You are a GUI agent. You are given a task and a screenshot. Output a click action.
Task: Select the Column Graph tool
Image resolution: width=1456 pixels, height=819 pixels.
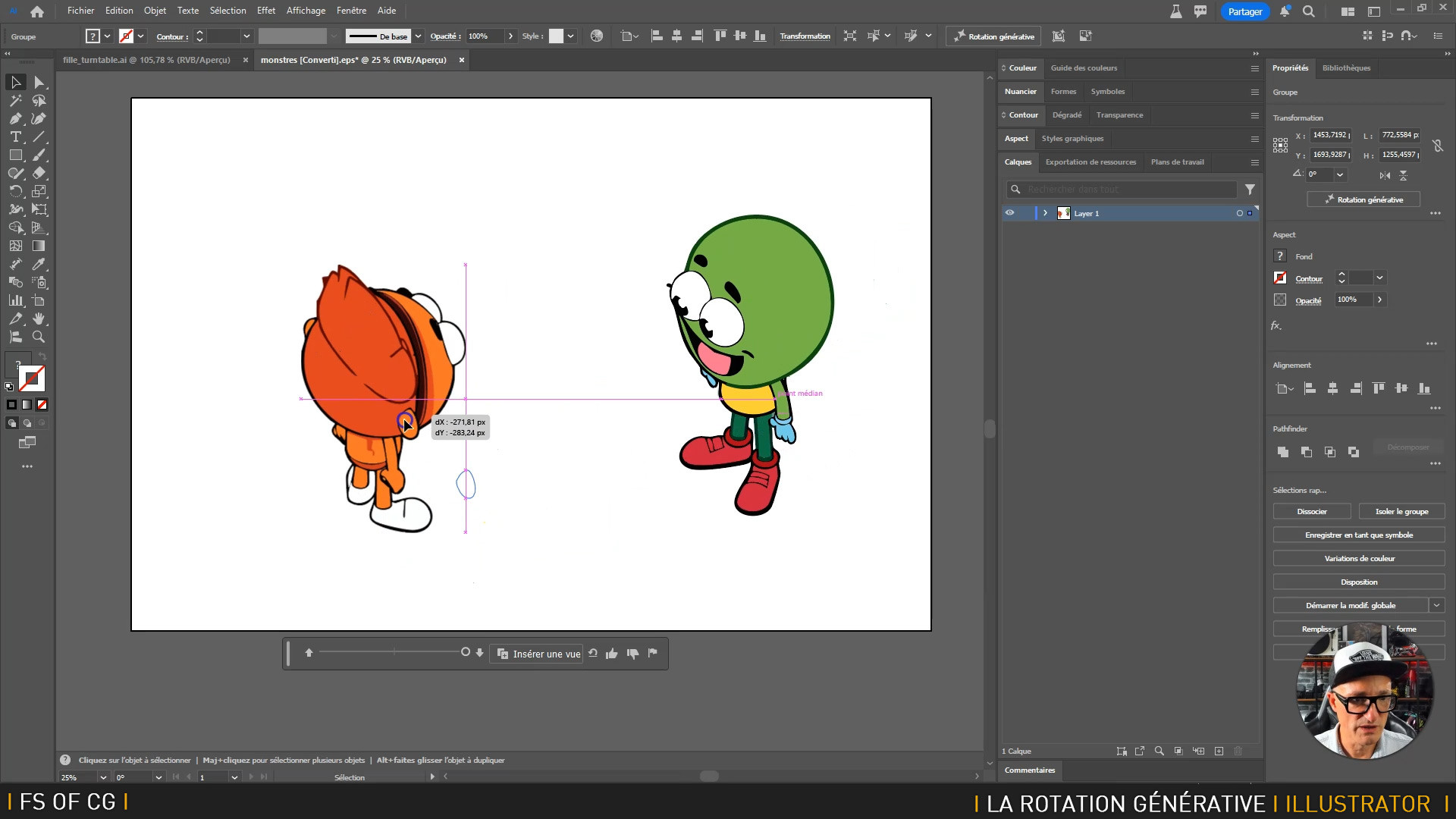point(15,300)
